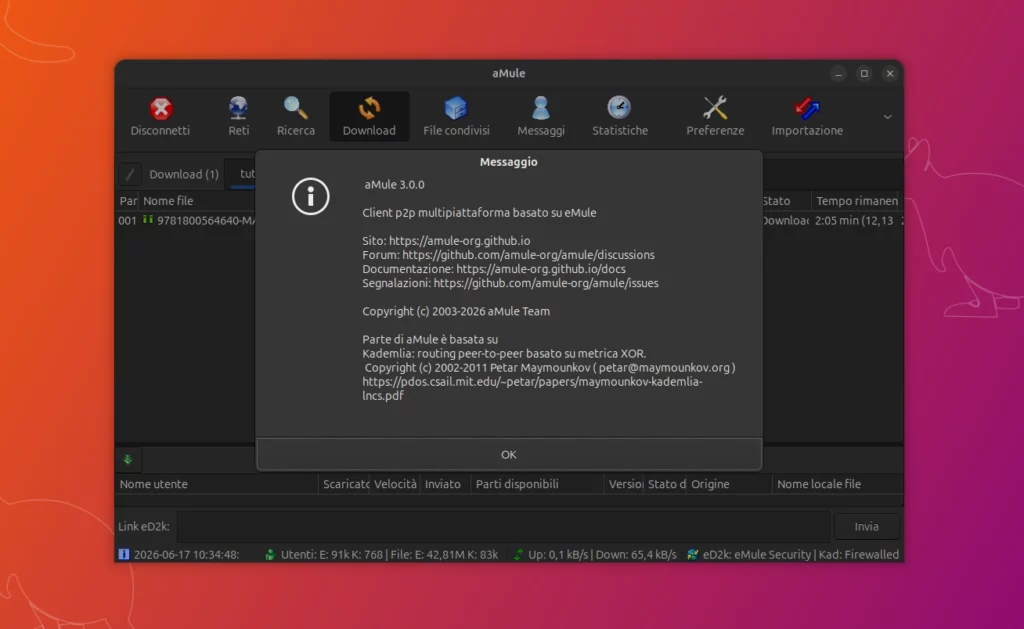Expand the toolbar overflow chevron
Image resolution: width=1024 pixels, height=629 pixels.
(x=887, y=117)
